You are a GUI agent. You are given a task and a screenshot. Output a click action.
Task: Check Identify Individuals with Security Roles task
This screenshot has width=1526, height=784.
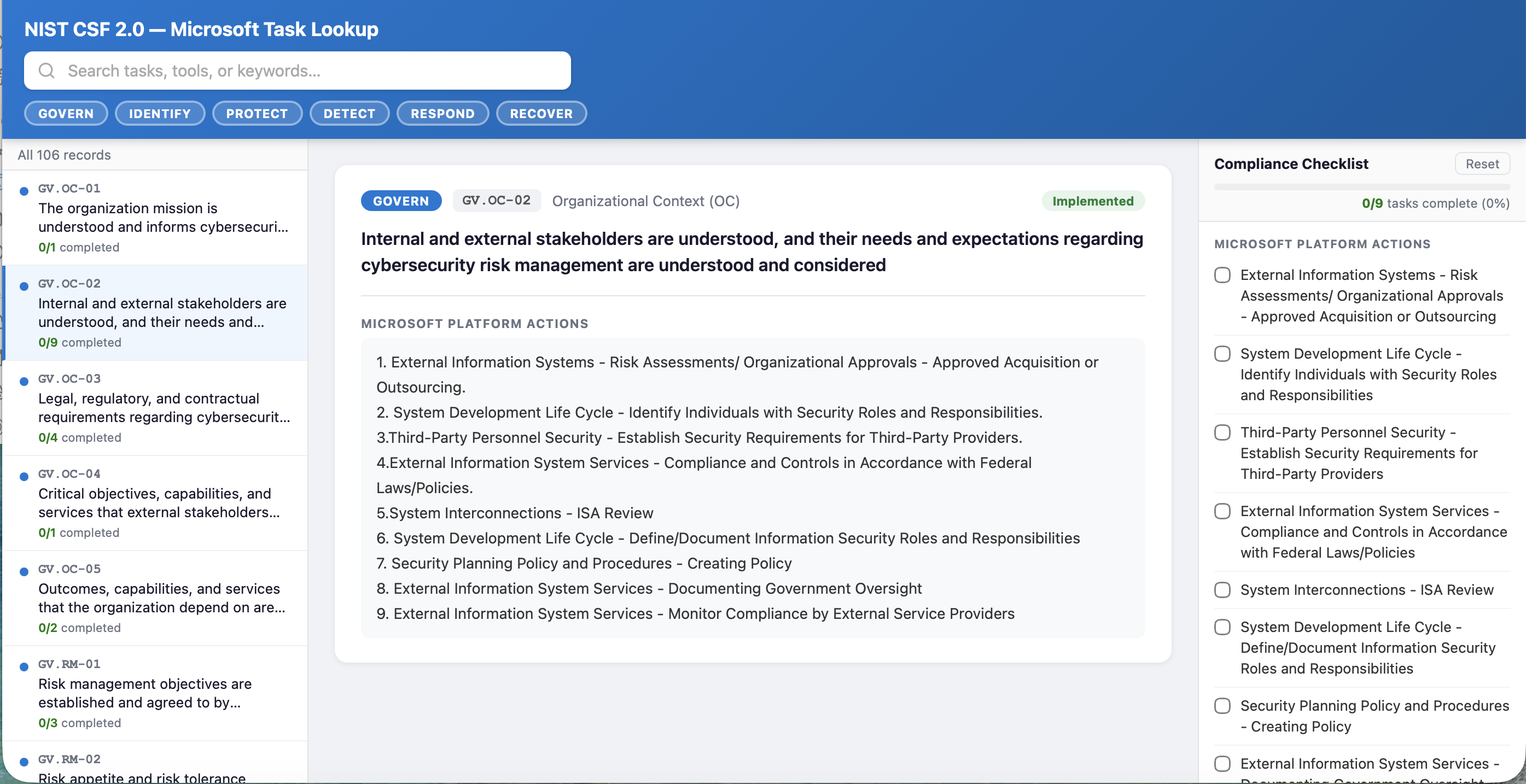coord(1222,354)
